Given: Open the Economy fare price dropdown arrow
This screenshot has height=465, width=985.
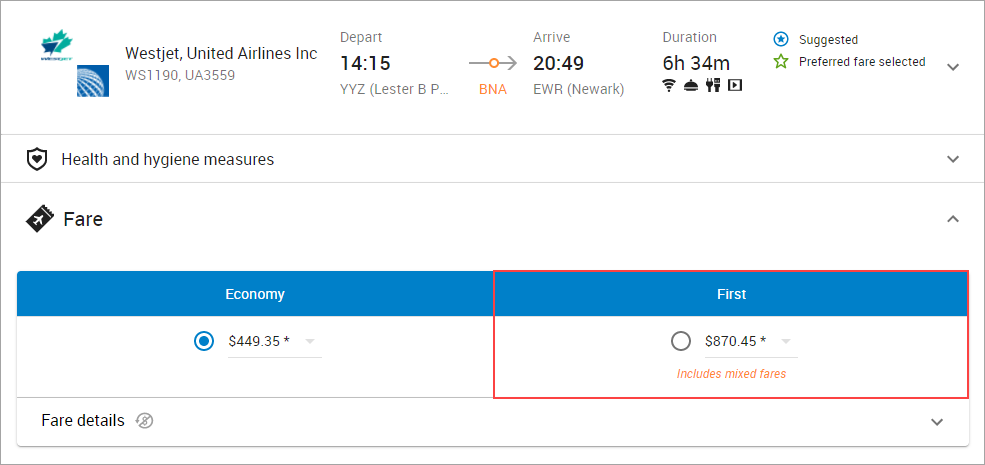Looking at the screenshot, I should 309,341.
